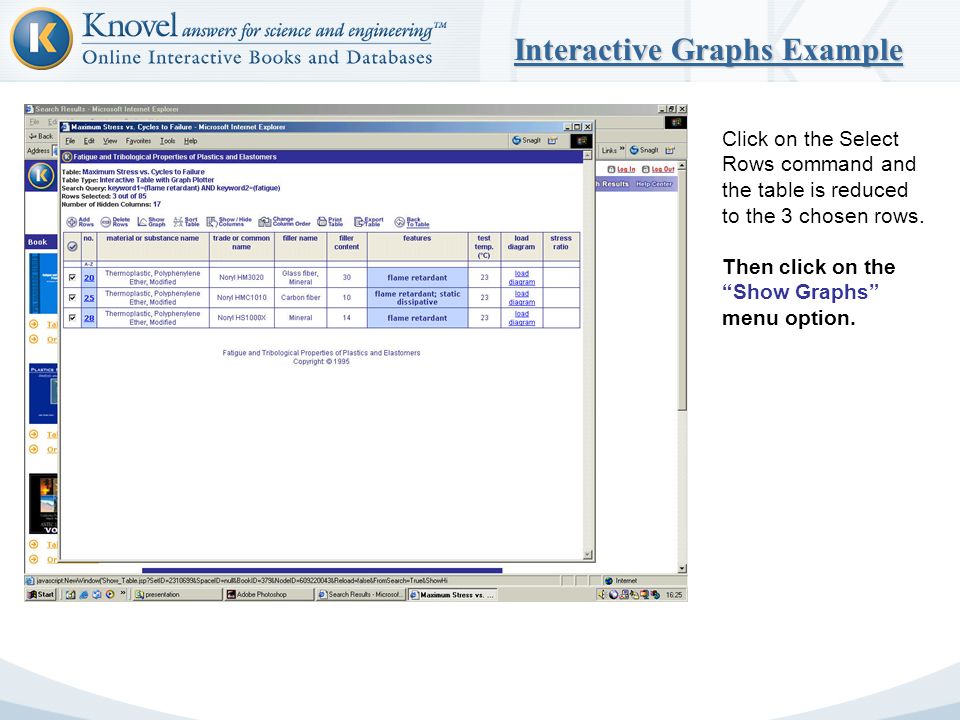Click the Export Table command
Screen dimensions: 960x720
pos(369,222)
